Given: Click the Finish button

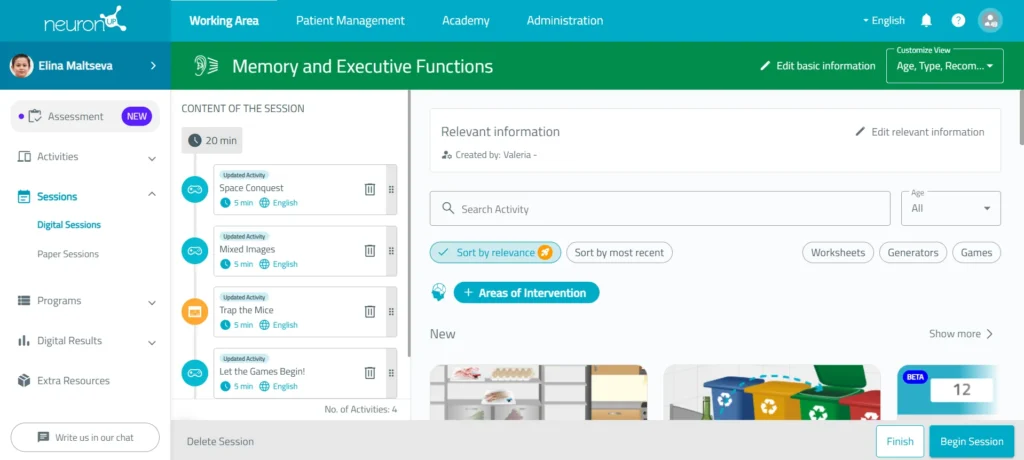Looking at the screenshot, I should point(900,441).
